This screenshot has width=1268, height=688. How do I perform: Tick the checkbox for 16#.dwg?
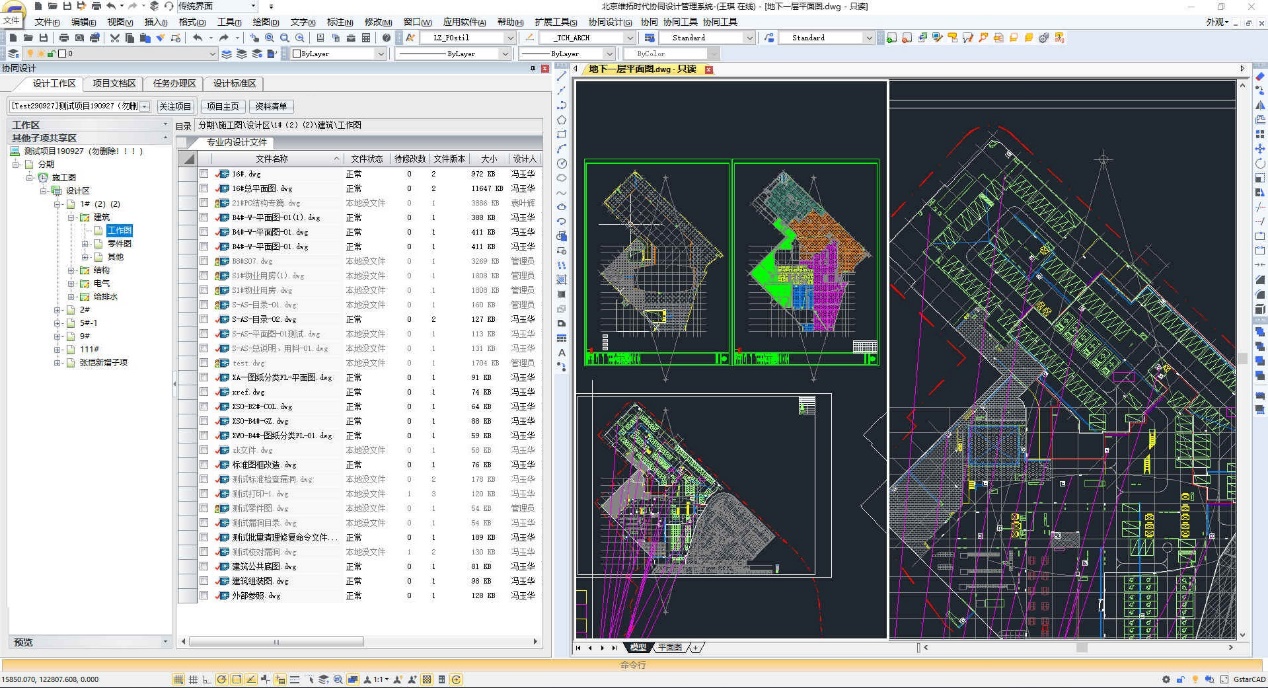tap(204, 174)
